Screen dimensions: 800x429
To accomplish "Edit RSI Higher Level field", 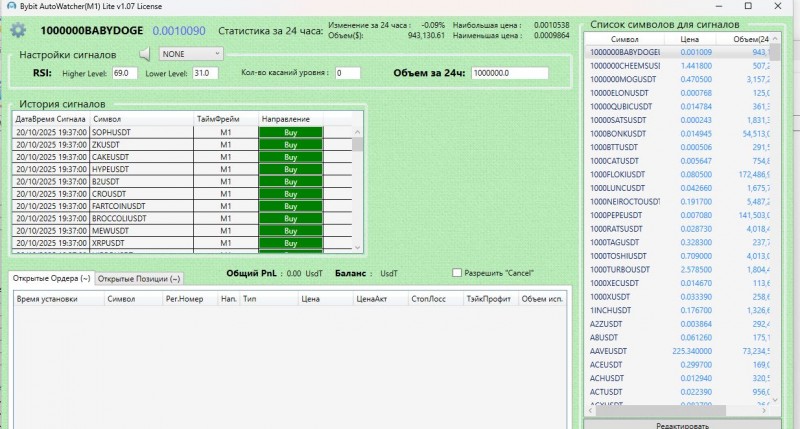I will 124,73.
